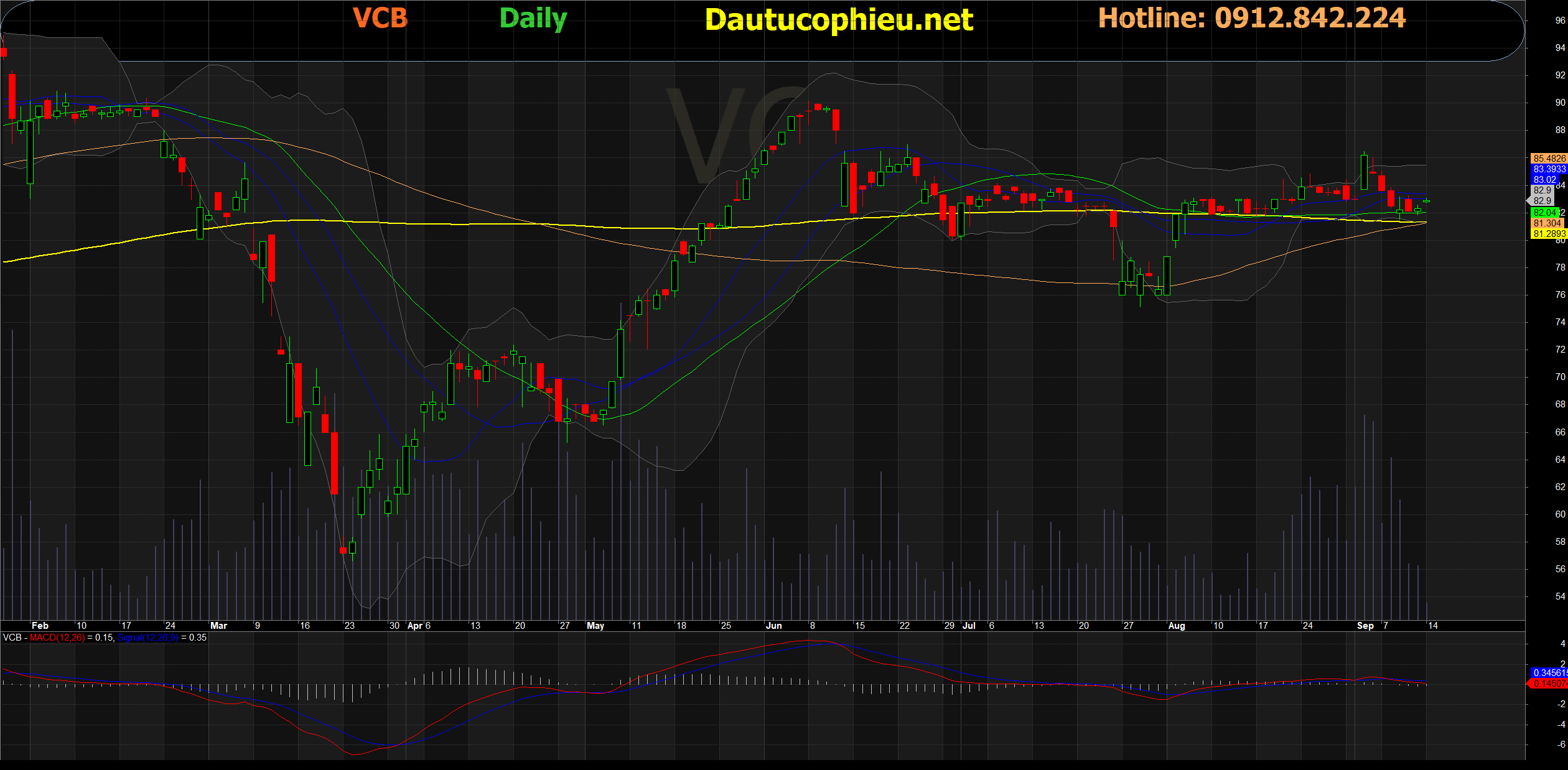The image size is (1568, 770).
Task: Select the blue 83.3933 price tag
Action: (1548, 169)
